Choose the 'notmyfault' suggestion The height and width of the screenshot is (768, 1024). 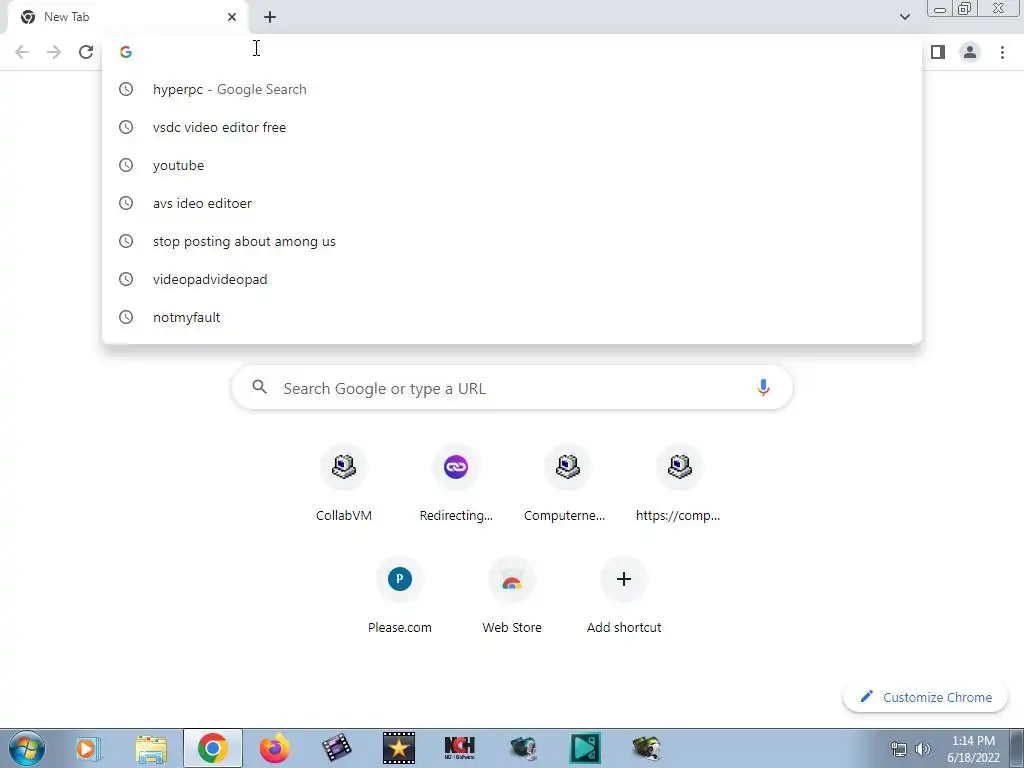pos(512,317)
